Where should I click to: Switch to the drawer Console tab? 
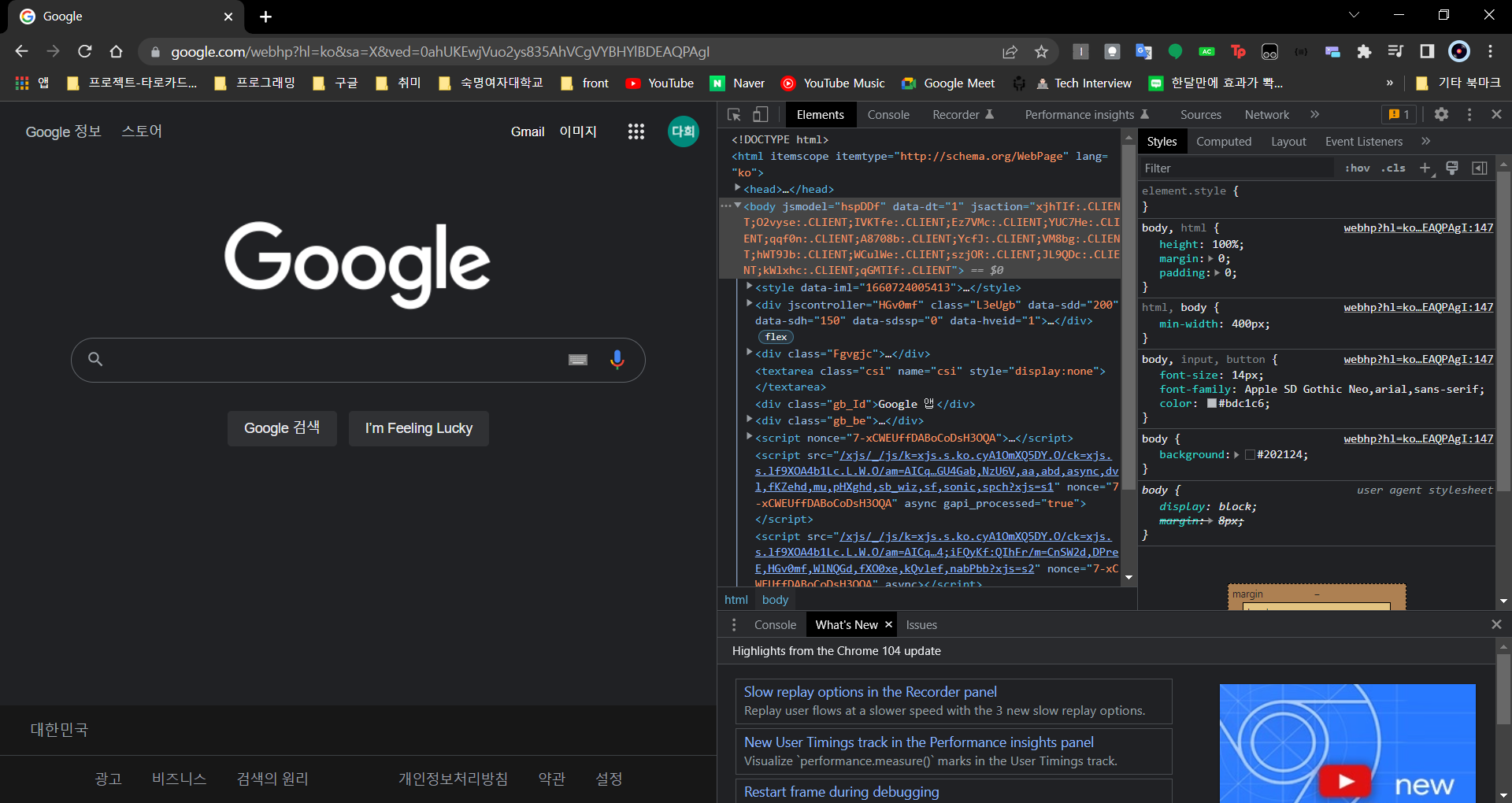point(775,625)
